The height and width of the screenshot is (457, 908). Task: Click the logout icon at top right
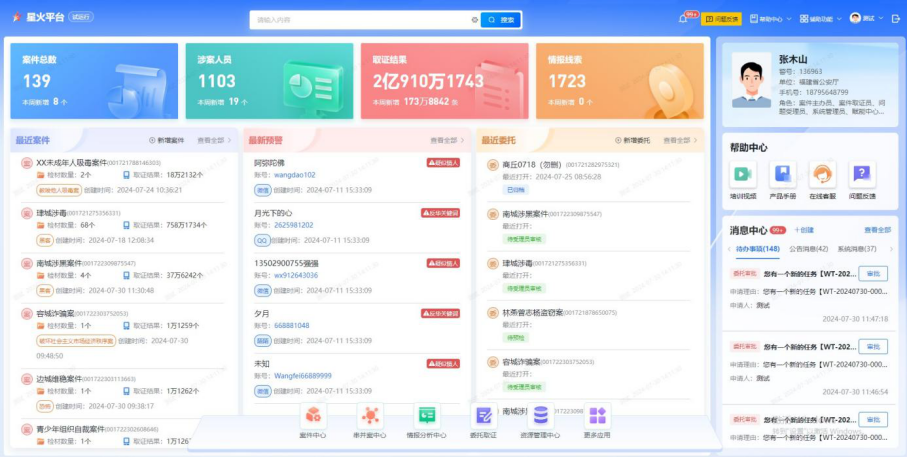point(896,19)
